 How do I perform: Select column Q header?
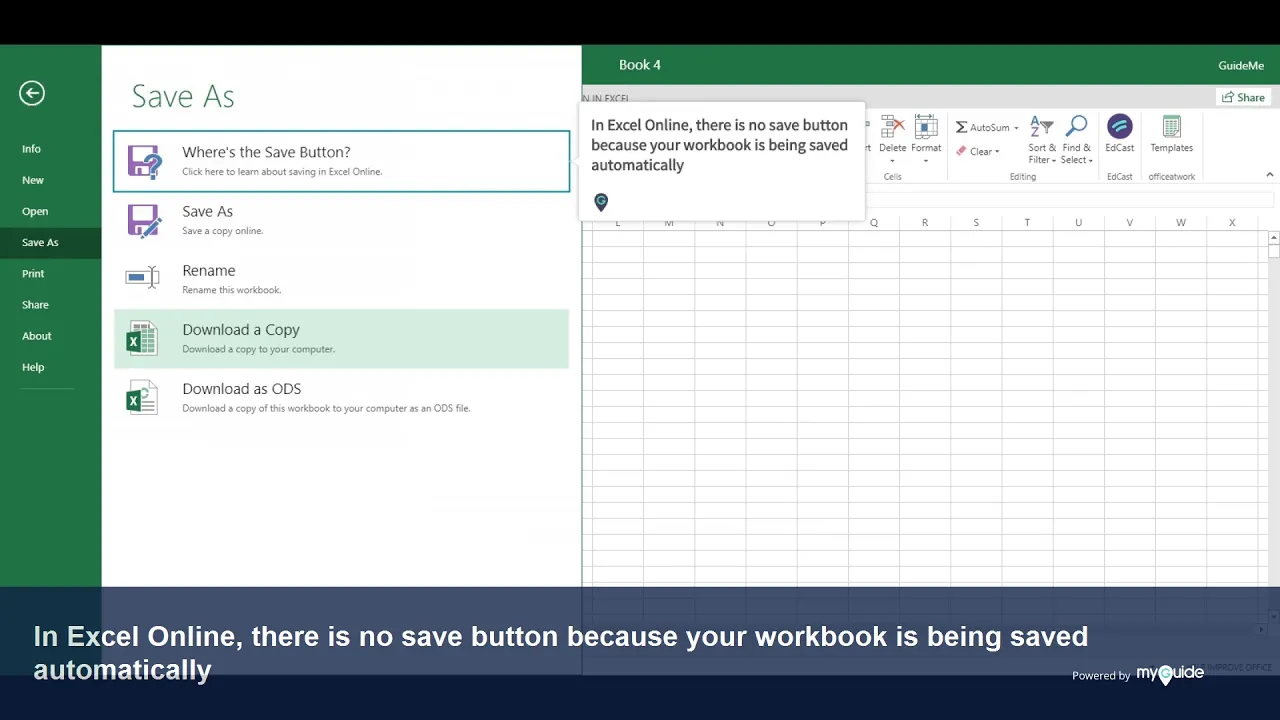click(874, 222)
